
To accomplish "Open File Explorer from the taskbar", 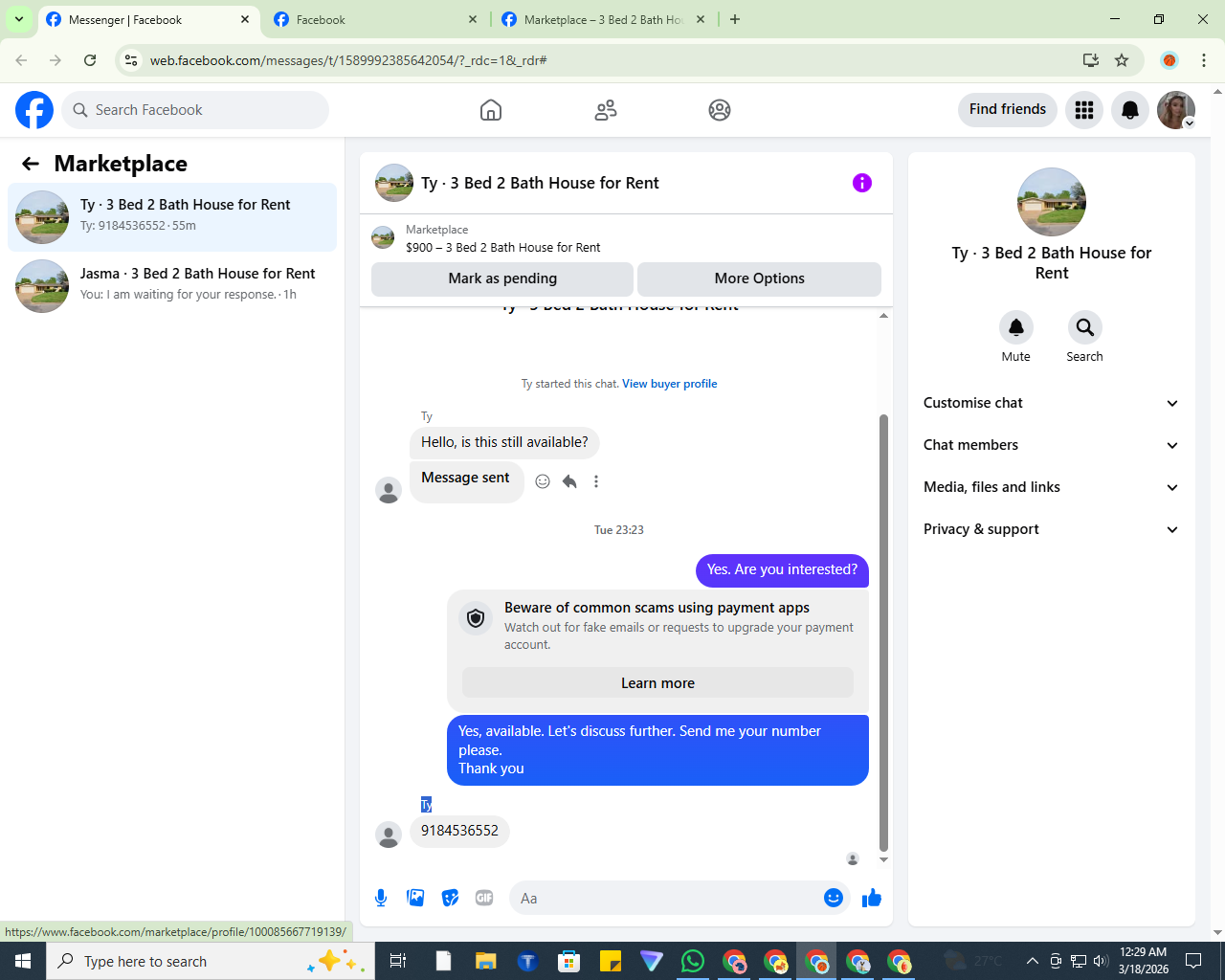I will pos(486,961).
